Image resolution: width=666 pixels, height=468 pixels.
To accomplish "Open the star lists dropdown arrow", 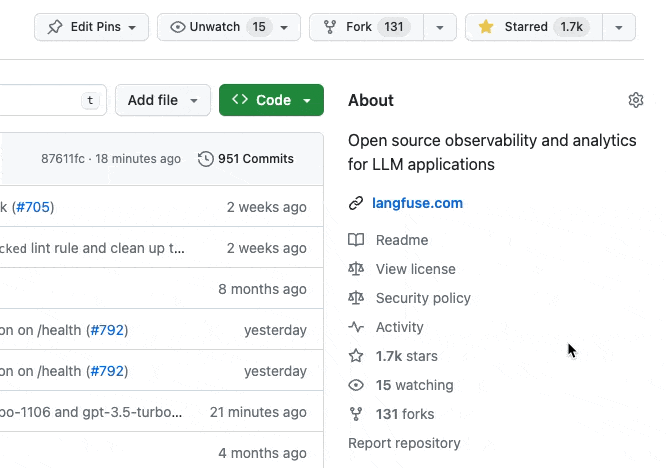I will [619, 27].
